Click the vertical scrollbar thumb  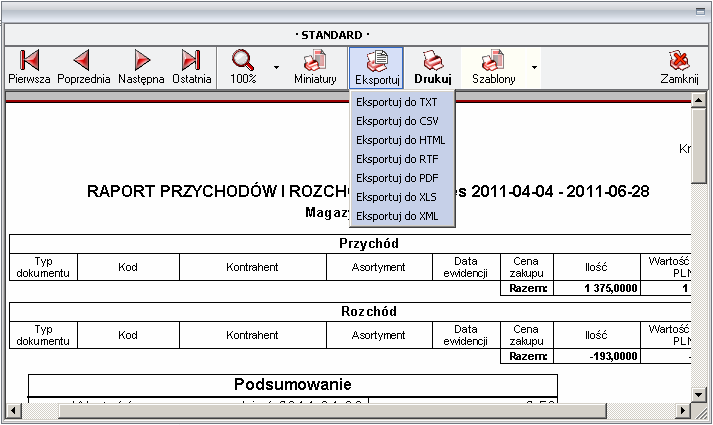click(x=698, y=145)
